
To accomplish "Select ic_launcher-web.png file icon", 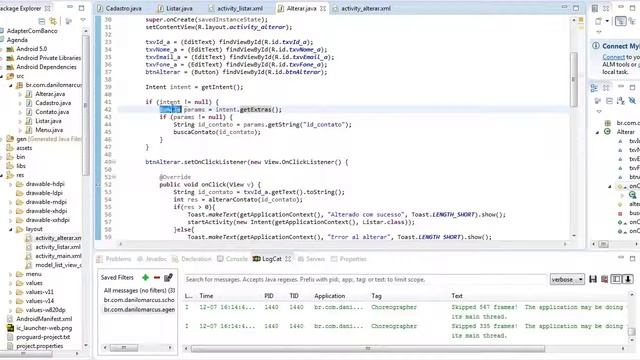I will coord(10,328).
